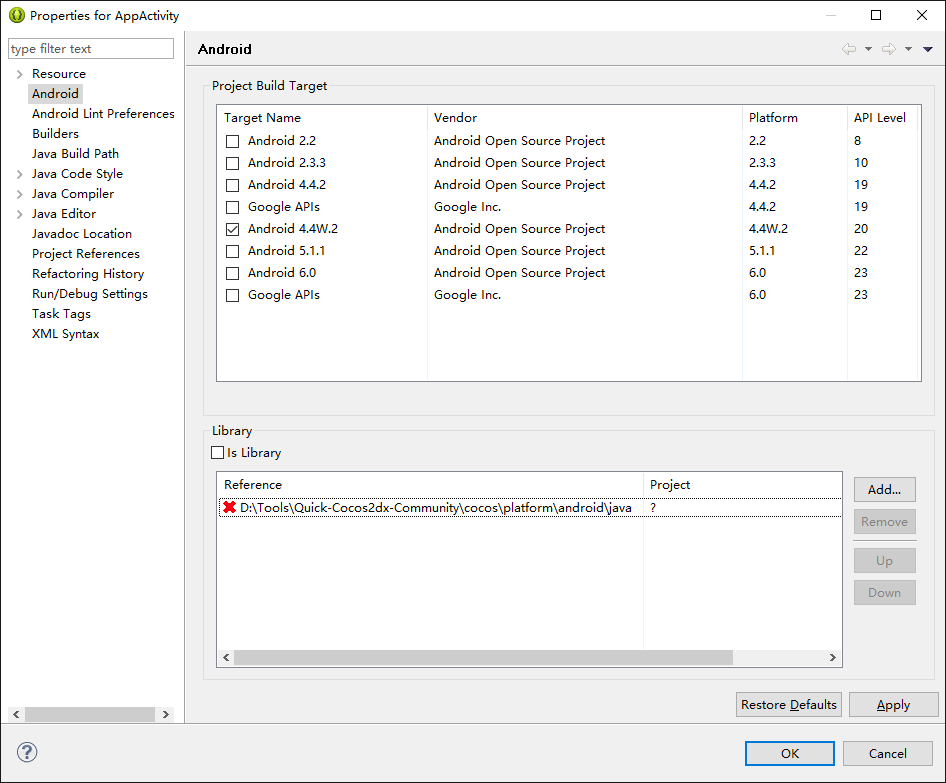Click the API Level column header
Screen dimensions: 946x783
click(882, 118)
